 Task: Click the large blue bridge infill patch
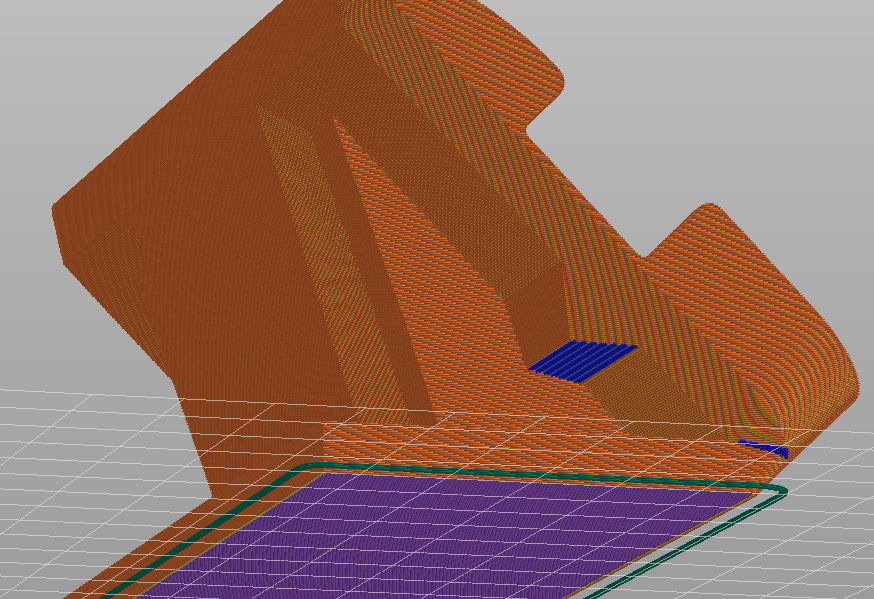[583, 361]
